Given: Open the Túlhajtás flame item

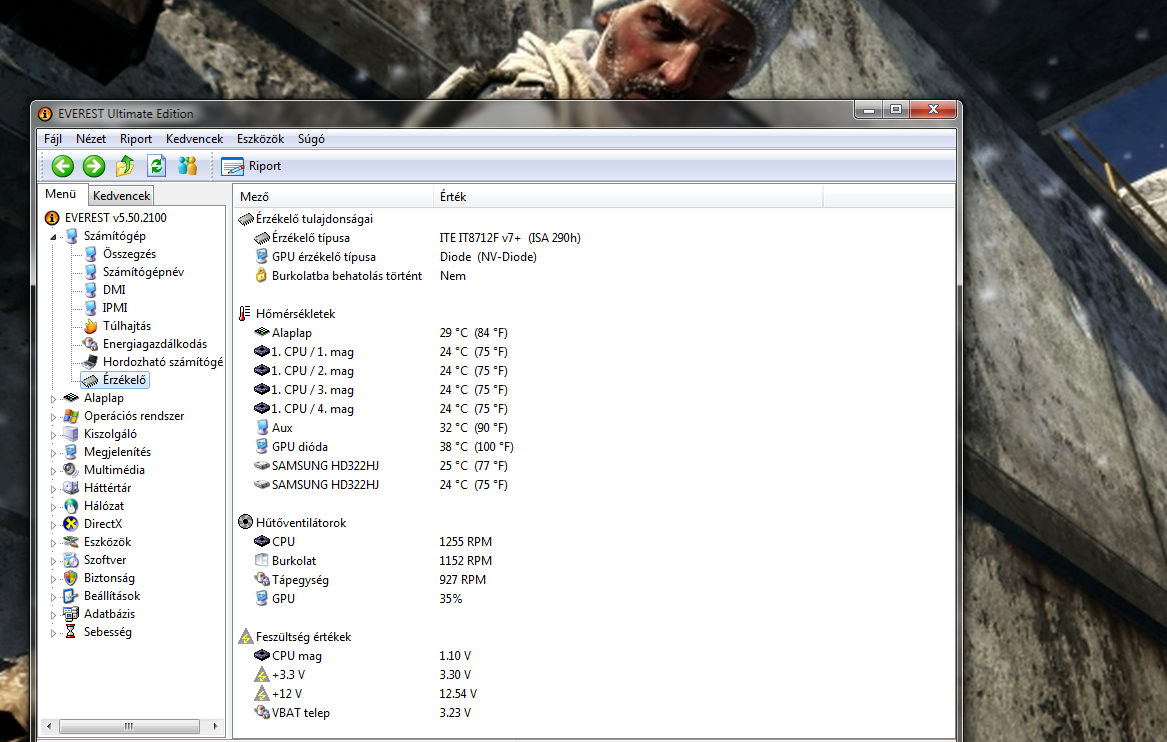Looking at the screenshot, I should [127, 326].
